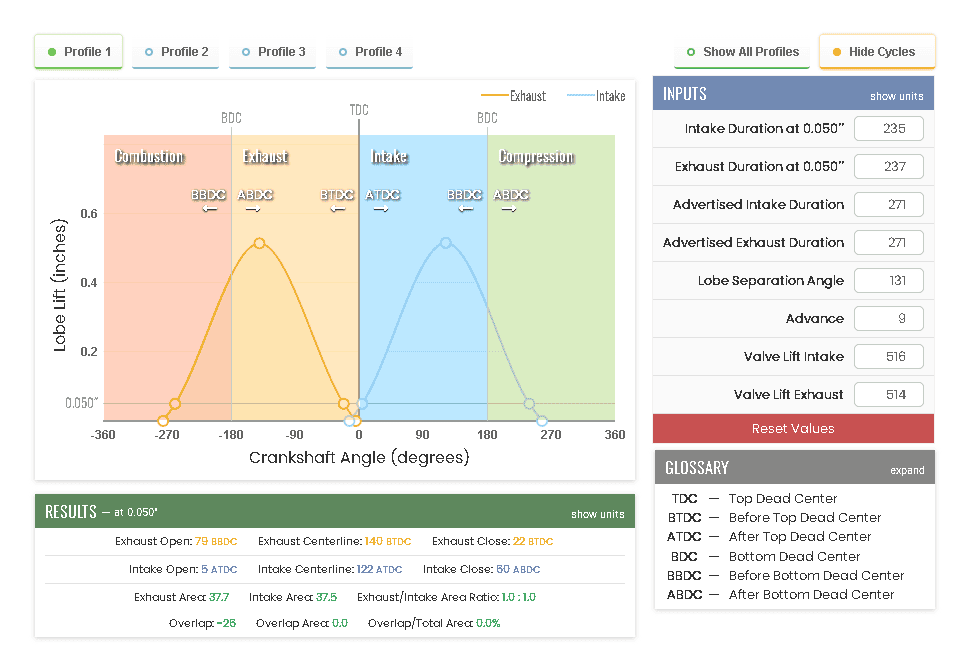Select the Advance input box
The image size is (979, 654).
tap(888, 319)
